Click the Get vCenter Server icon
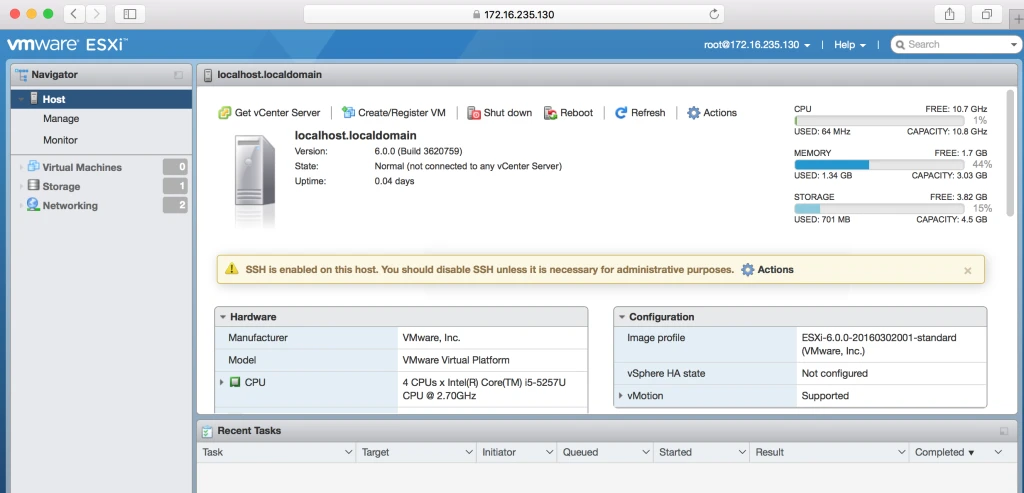Image resolution: width=1024 pixels, height=493 pixels. click(224, 113)
